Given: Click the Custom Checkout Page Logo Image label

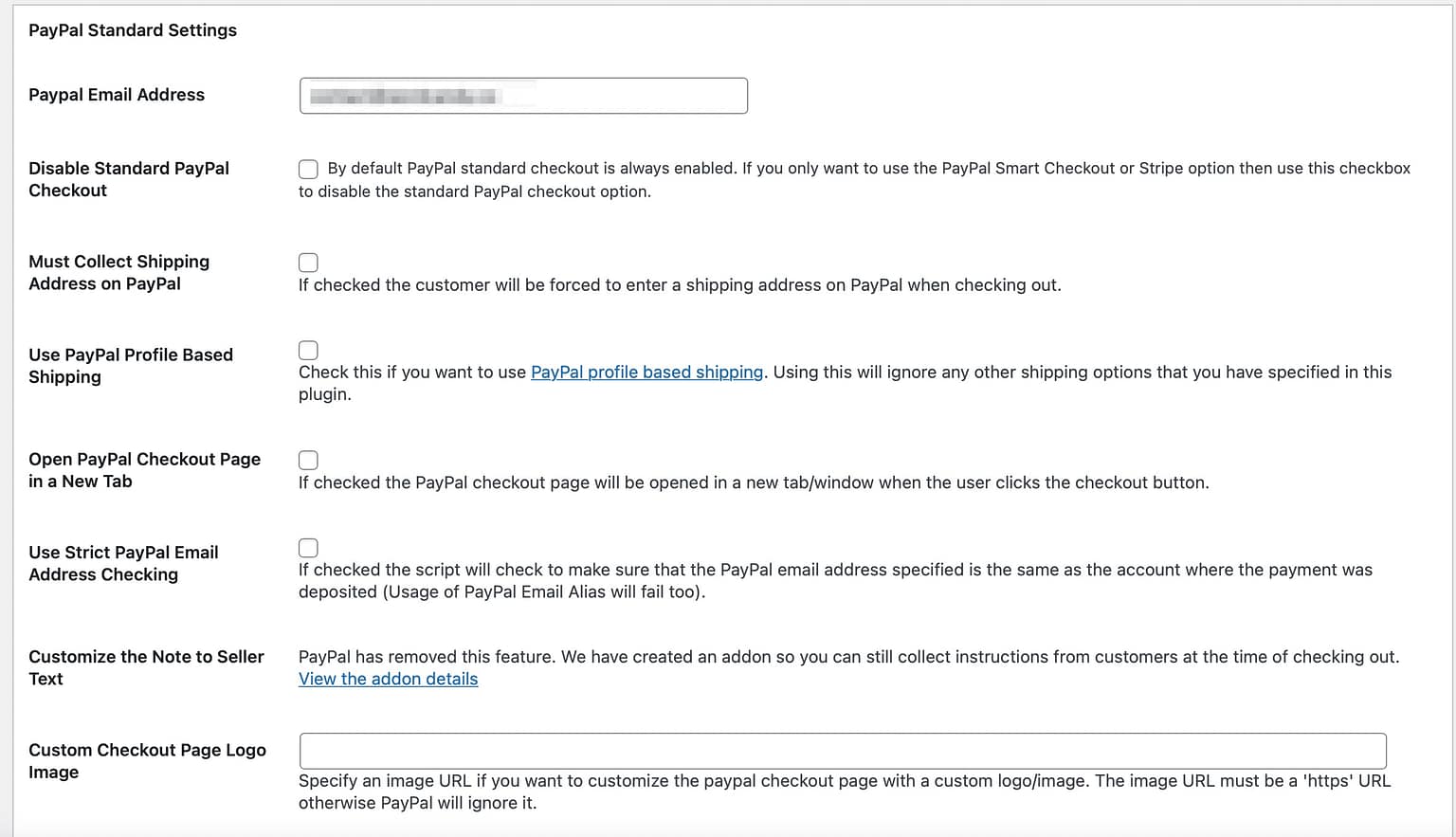Looking at the screenshot, I should (147, 761).
